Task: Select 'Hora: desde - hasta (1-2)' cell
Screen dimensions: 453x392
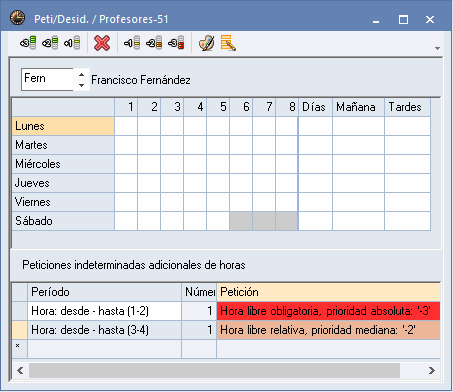Action: click(x=105, y=311)
